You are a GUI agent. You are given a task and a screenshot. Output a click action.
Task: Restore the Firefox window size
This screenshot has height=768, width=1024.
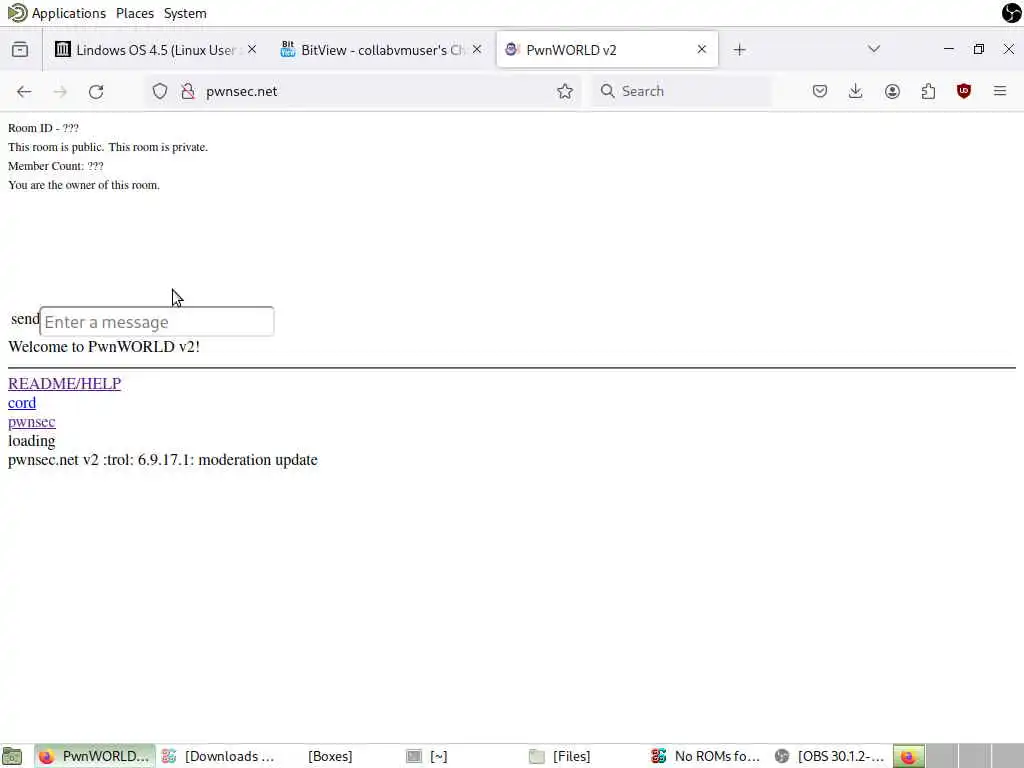978,49
